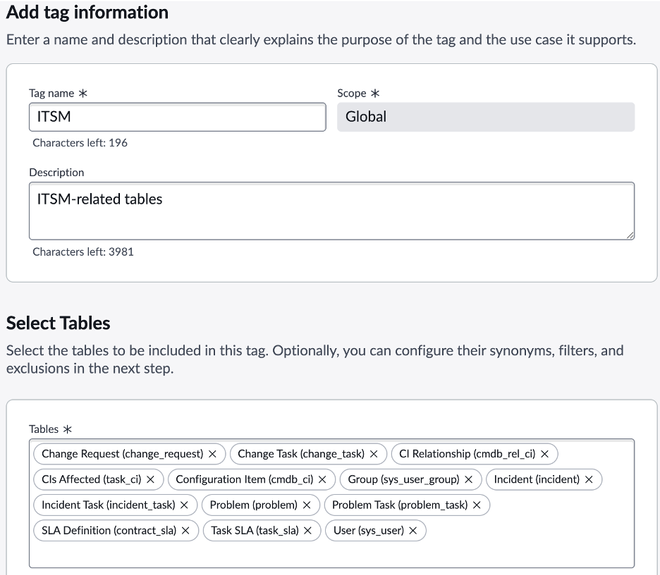Remove the CIs Affected table tag
Viewport: 660px width, 575px height.
[x=150, y=480]
